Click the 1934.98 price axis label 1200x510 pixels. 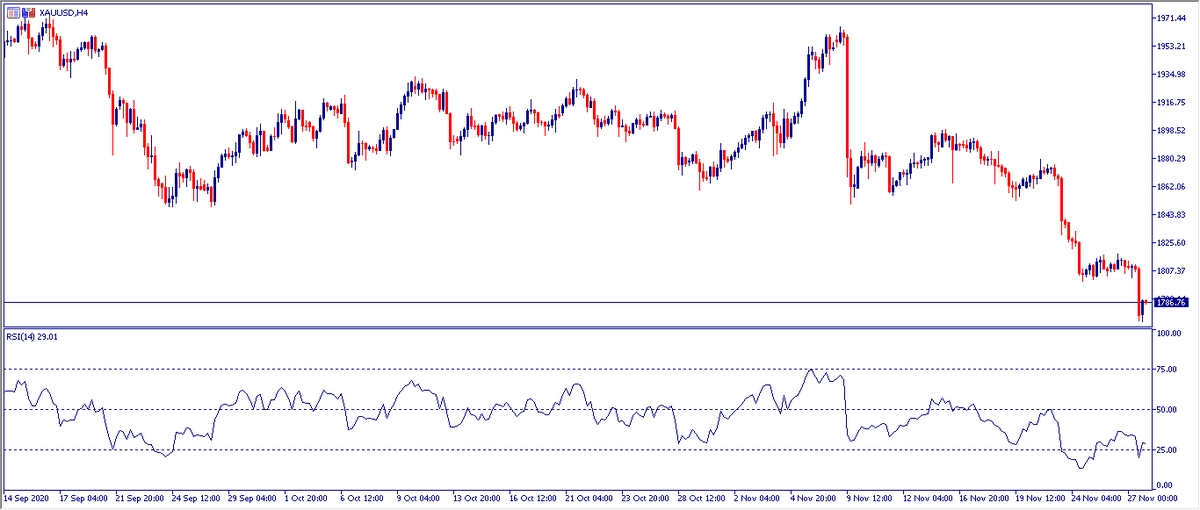coord(1169,75)
